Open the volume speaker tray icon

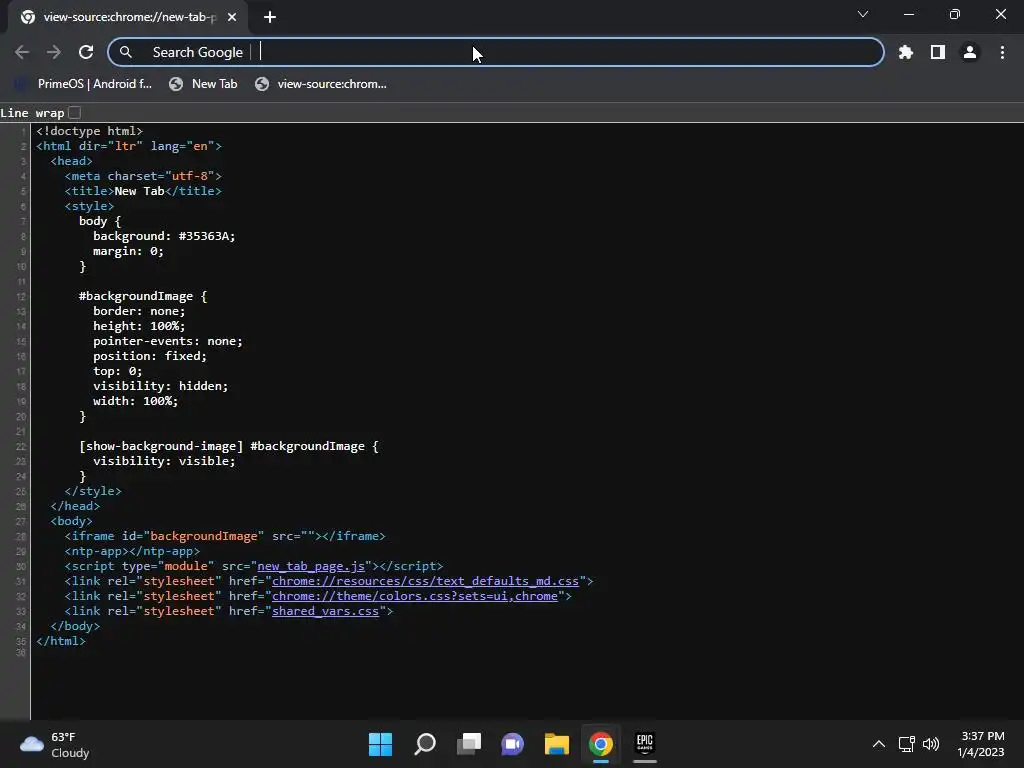(931, 744)
